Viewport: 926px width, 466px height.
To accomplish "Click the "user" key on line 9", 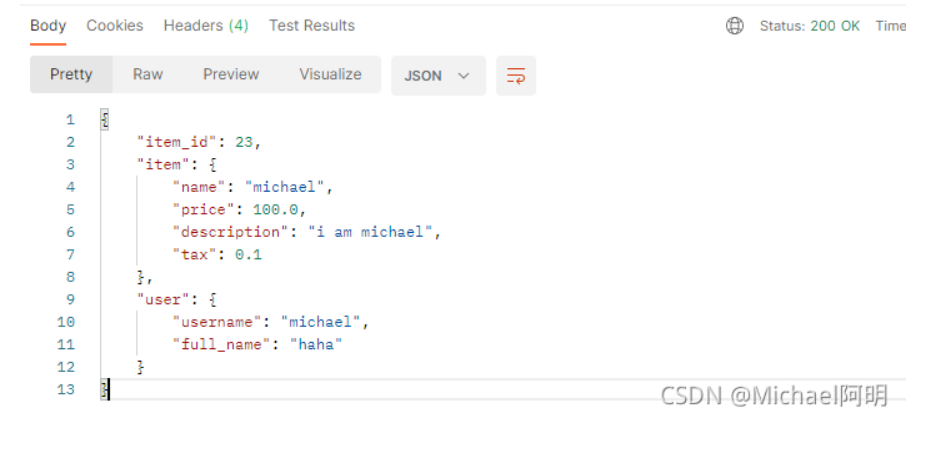I will pos(164,299).
